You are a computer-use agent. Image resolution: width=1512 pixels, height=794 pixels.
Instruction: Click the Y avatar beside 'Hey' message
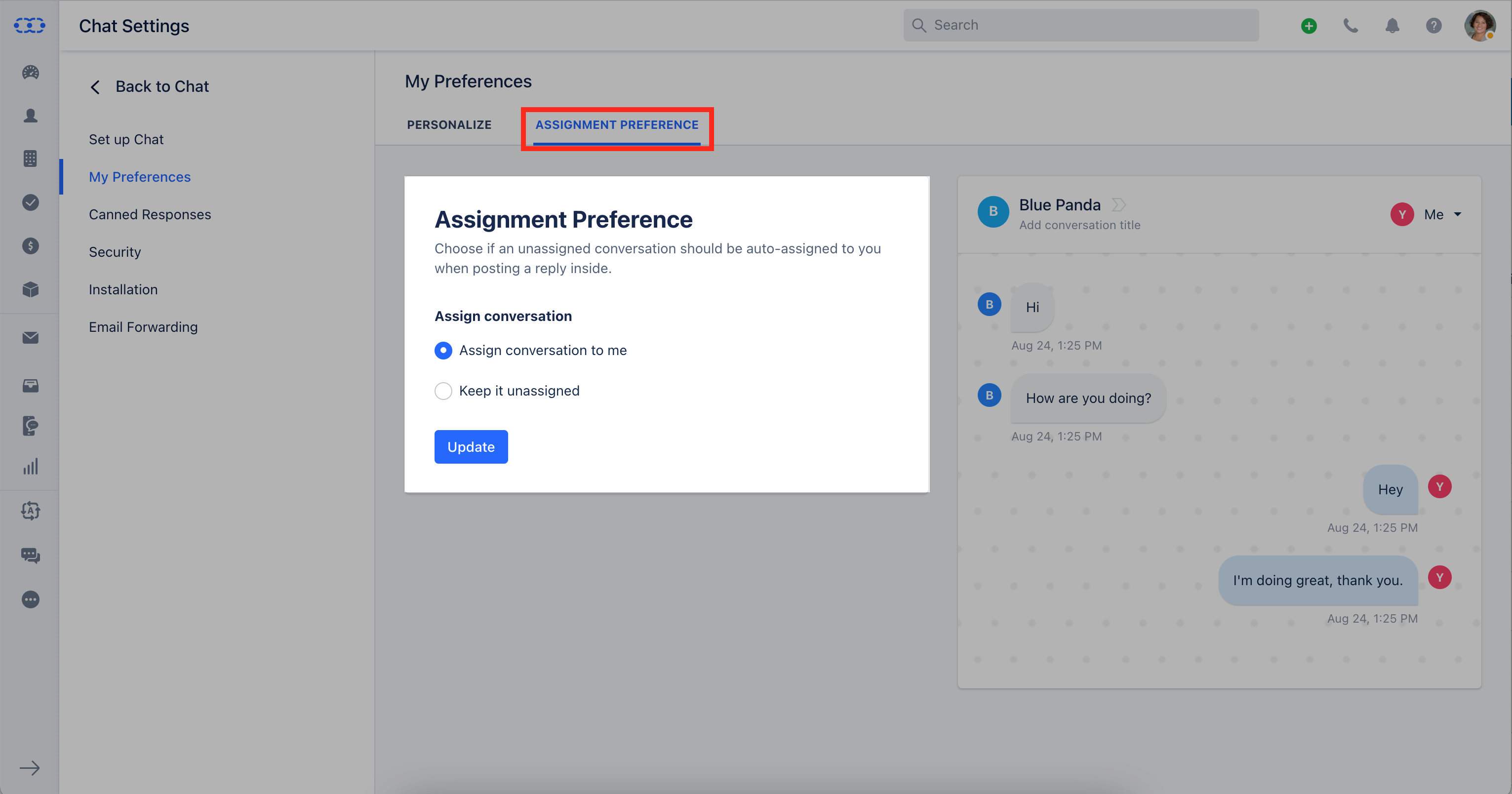(x=1439, y=487)
